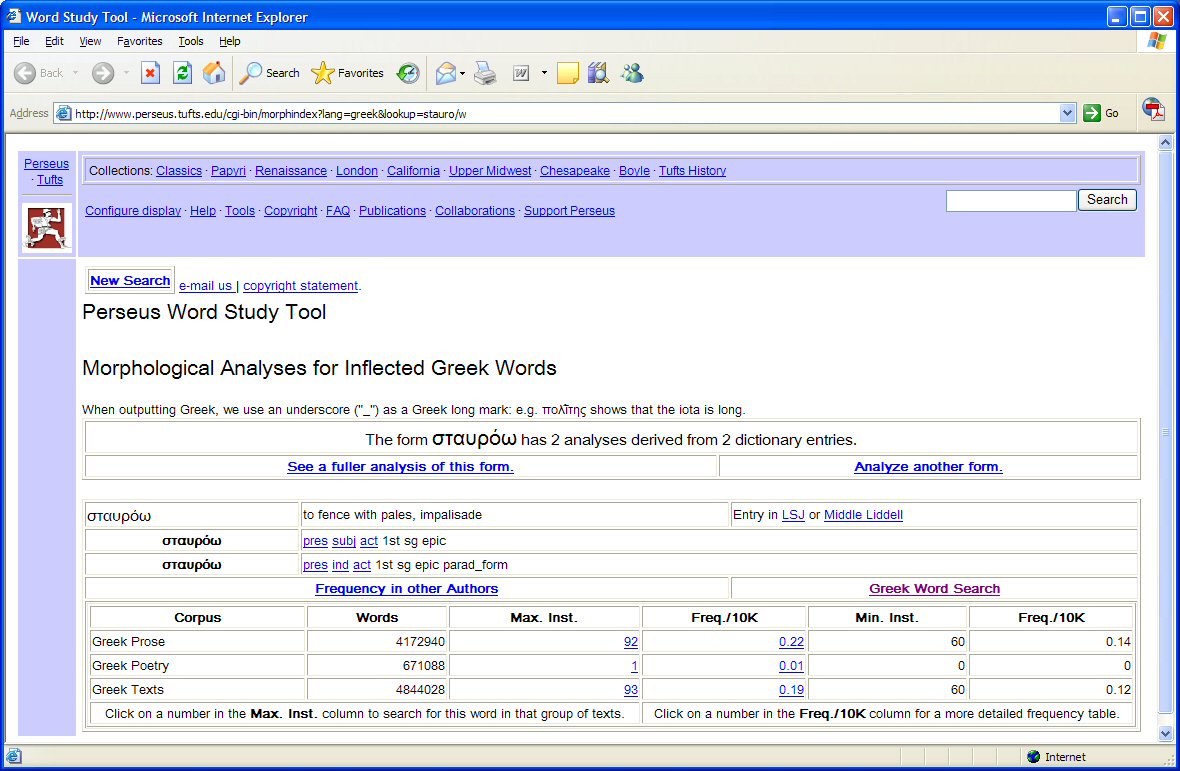The height and width of the screenshot is (771, 1180).
Task: Launch the Messenger toolbar icon
Action: click(x=631, y=73)
